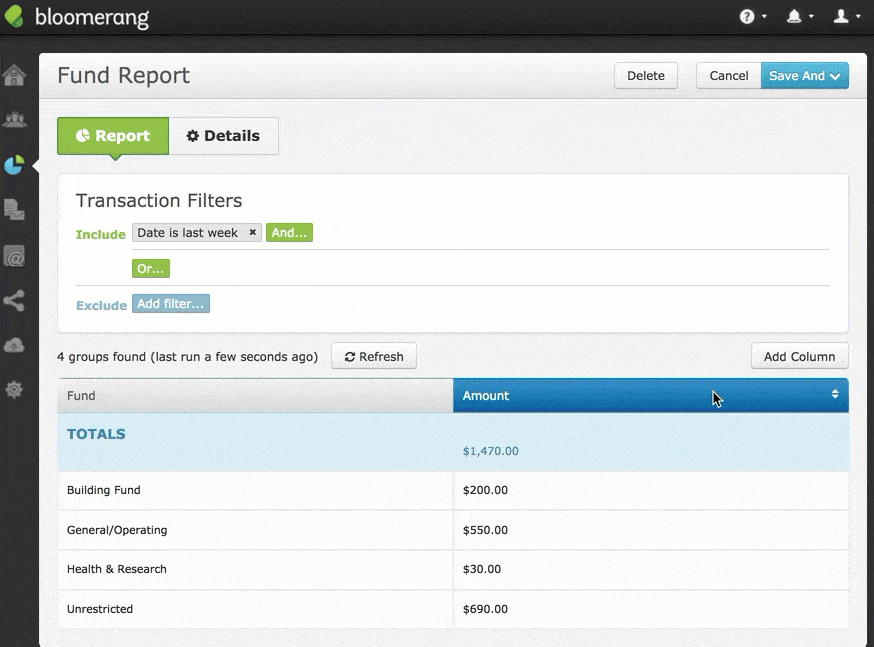Sort by the Amount column header
874x647 pixels.
click(x=650, y=396)
